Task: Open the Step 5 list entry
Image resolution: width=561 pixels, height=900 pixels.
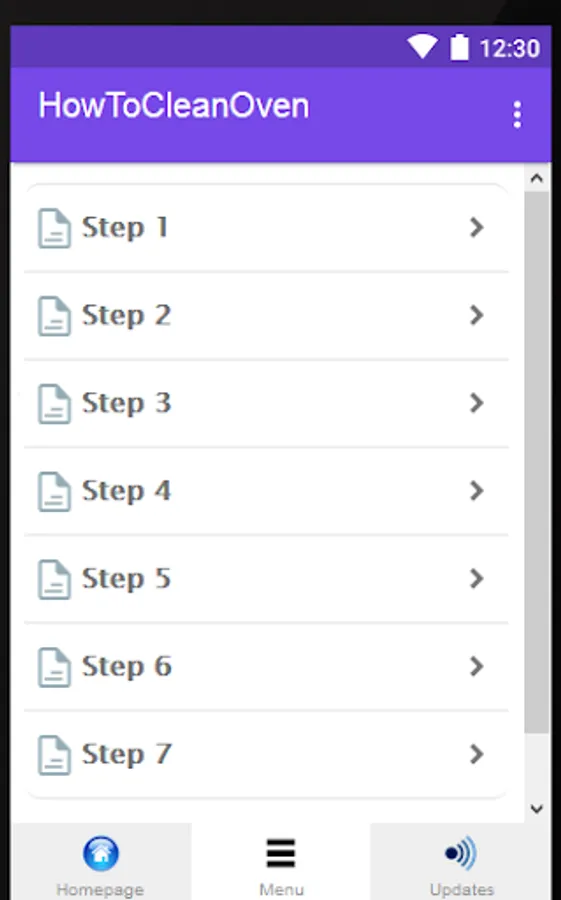Action: pyautogui.click(x=266, y=579)
